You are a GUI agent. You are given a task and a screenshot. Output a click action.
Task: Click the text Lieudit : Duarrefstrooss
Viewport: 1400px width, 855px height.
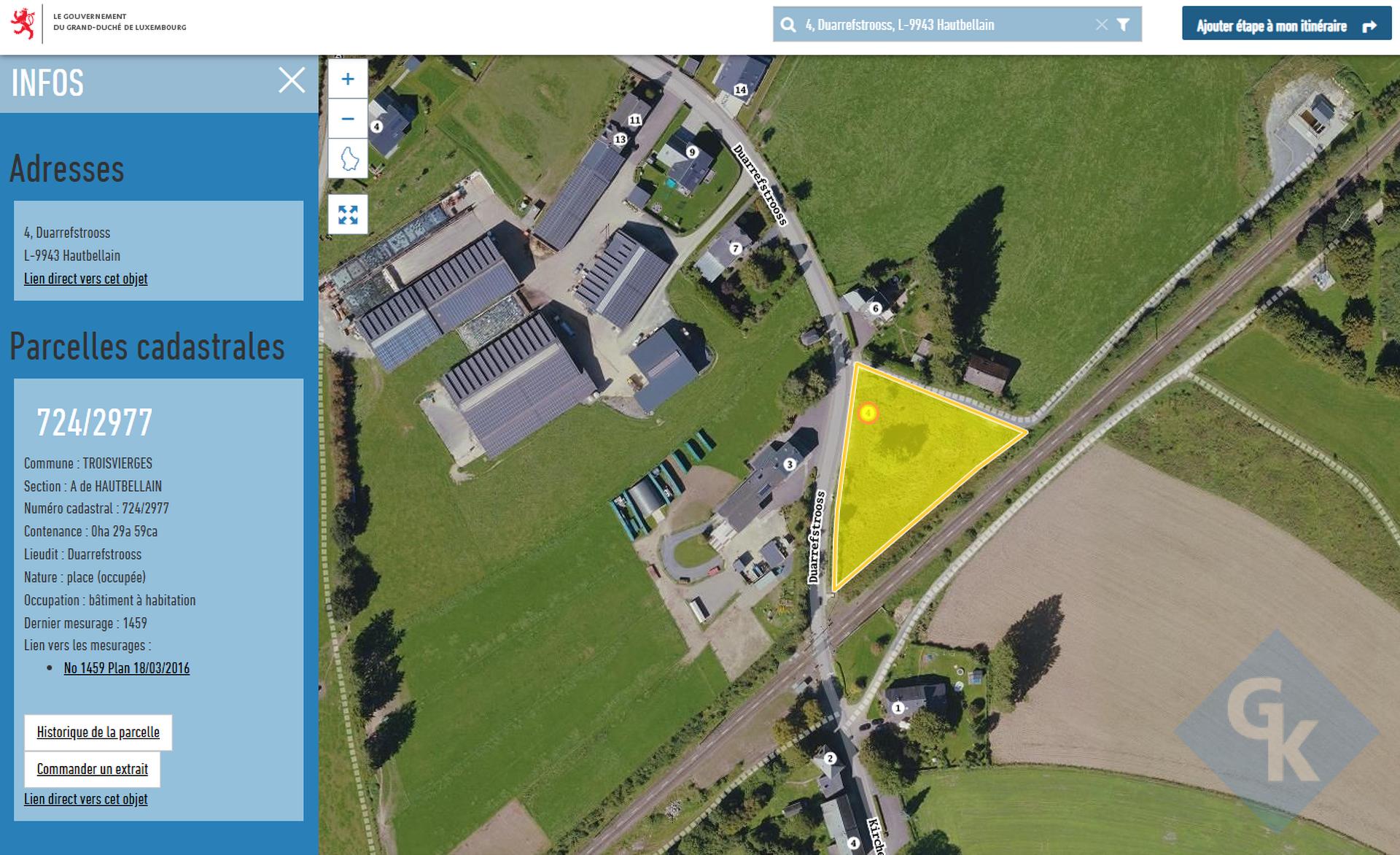pyautogui.click(x=82, y=554)
